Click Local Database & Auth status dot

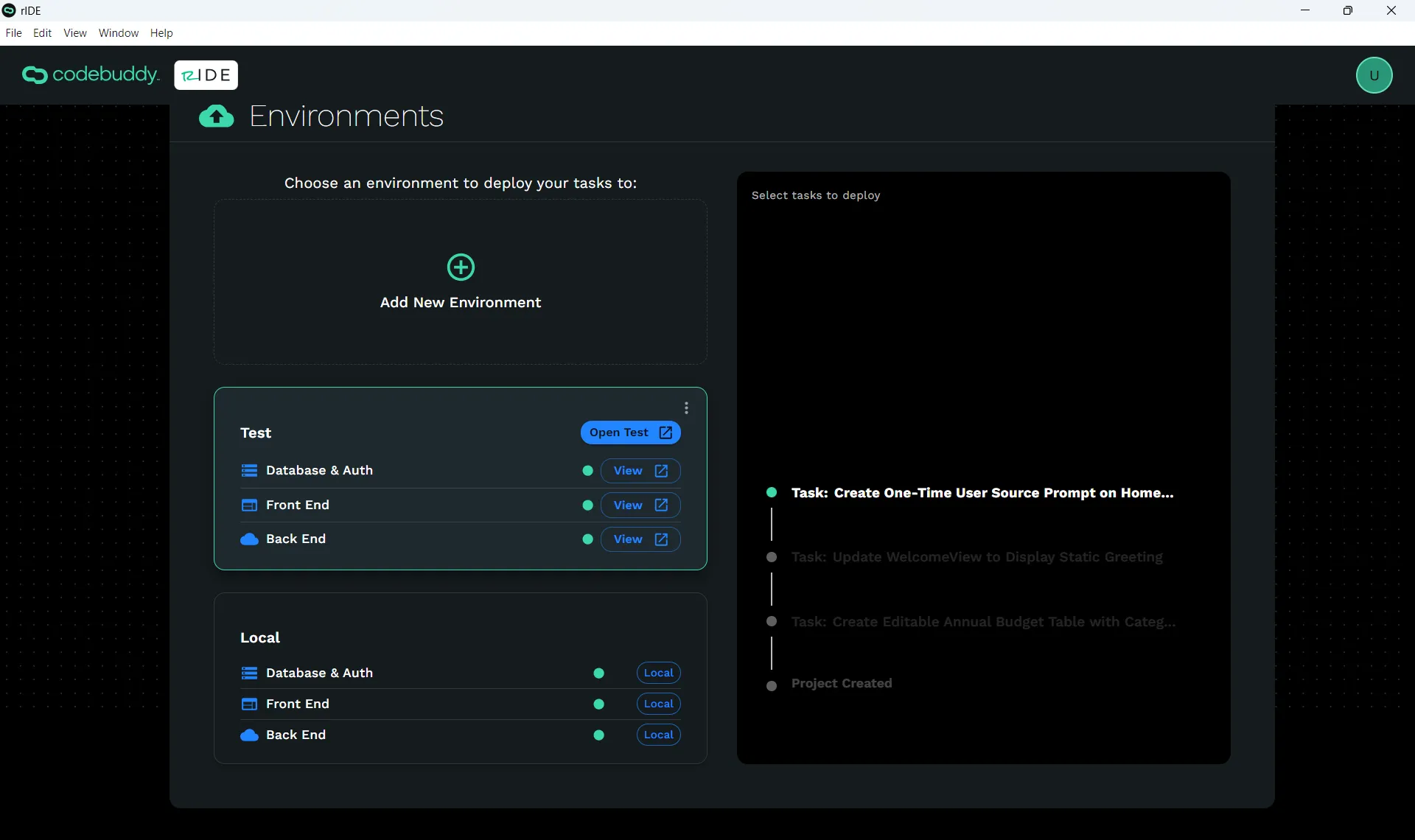pyautogui.click(x=598, y=673)
